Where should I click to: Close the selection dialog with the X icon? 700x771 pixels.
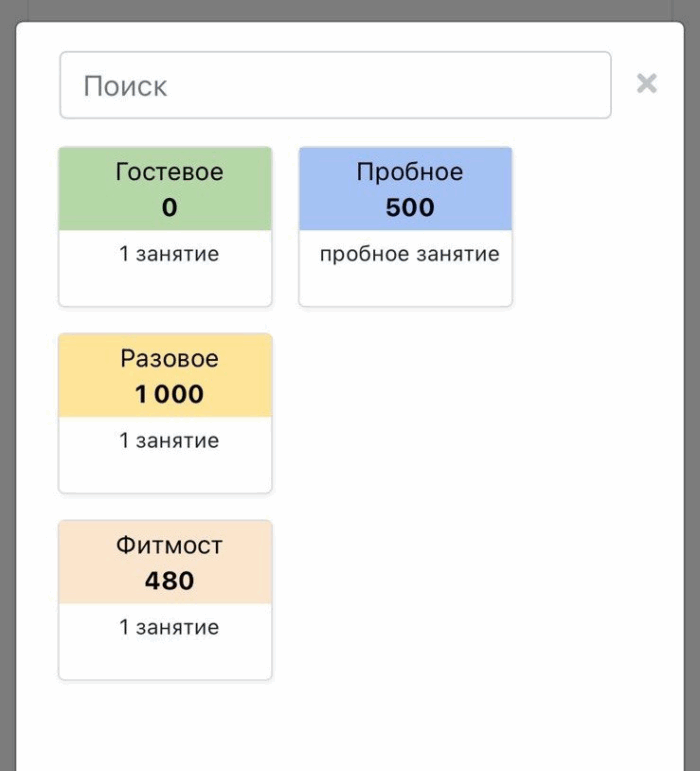click(x=647, y=84)
